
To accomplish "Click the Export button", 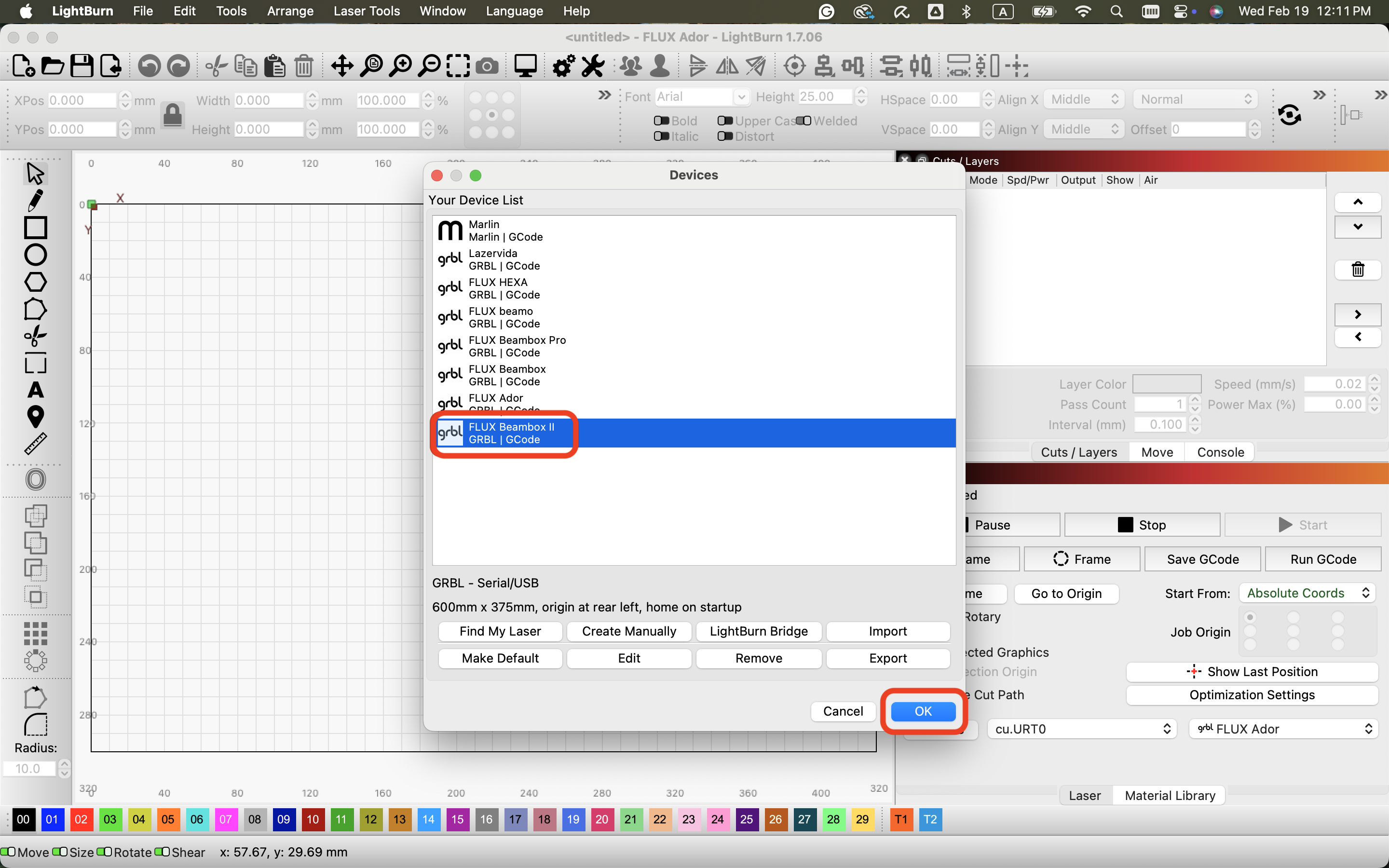I will pos(888,658).
